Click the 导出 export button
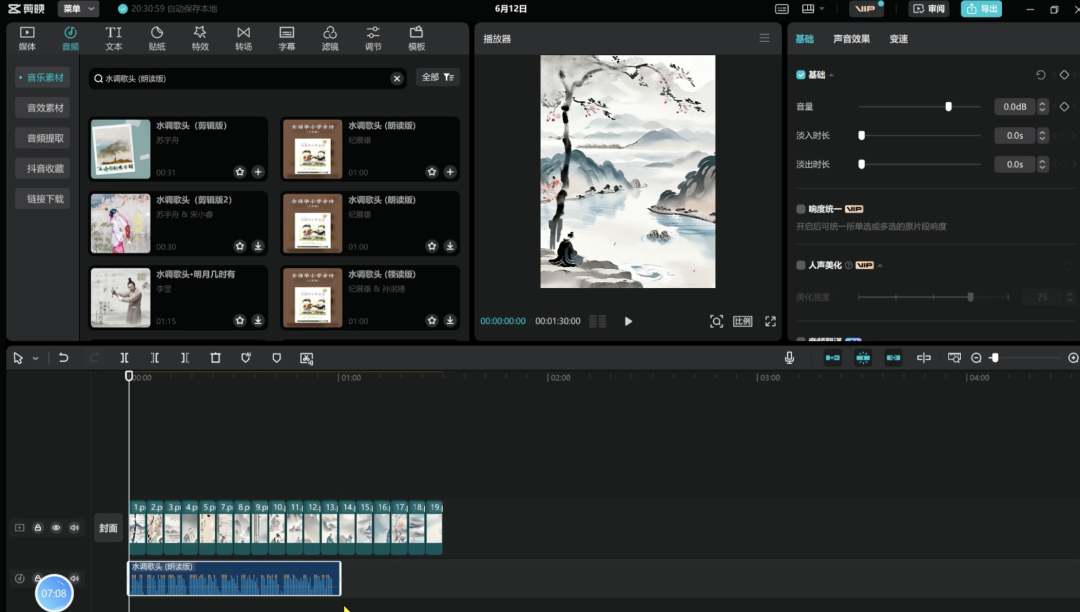Image resolution: width=1080 pixels, height=612 pixels. 981,9
